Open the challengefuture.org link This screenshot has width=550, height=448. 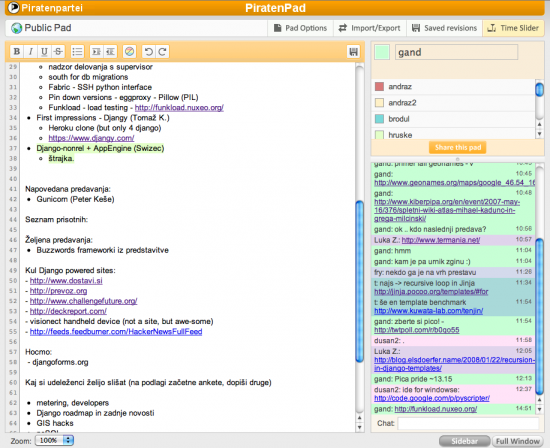coord(83,301)
